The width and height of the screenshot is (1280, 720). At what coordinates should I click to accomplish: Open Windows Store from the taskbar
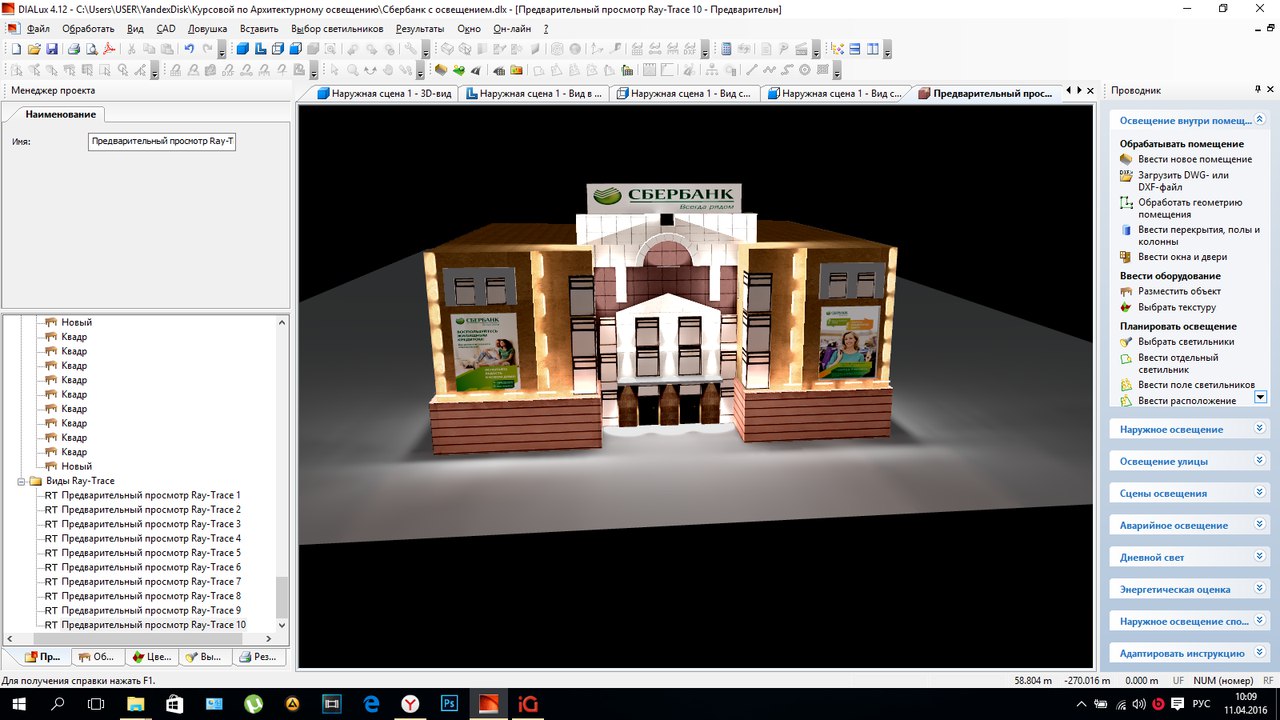tap(174, 704)
